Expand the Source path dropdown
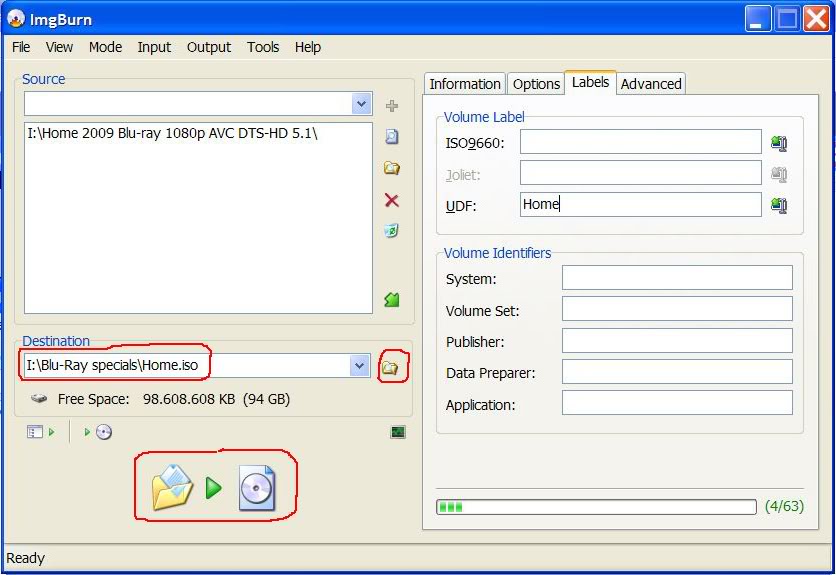836x575 pixels. [361, 103]
